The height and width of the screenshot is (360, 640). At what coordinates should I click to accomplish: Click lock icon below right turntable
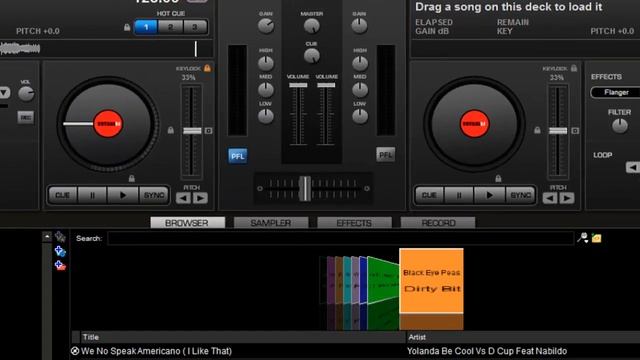[x=498, y=178]
